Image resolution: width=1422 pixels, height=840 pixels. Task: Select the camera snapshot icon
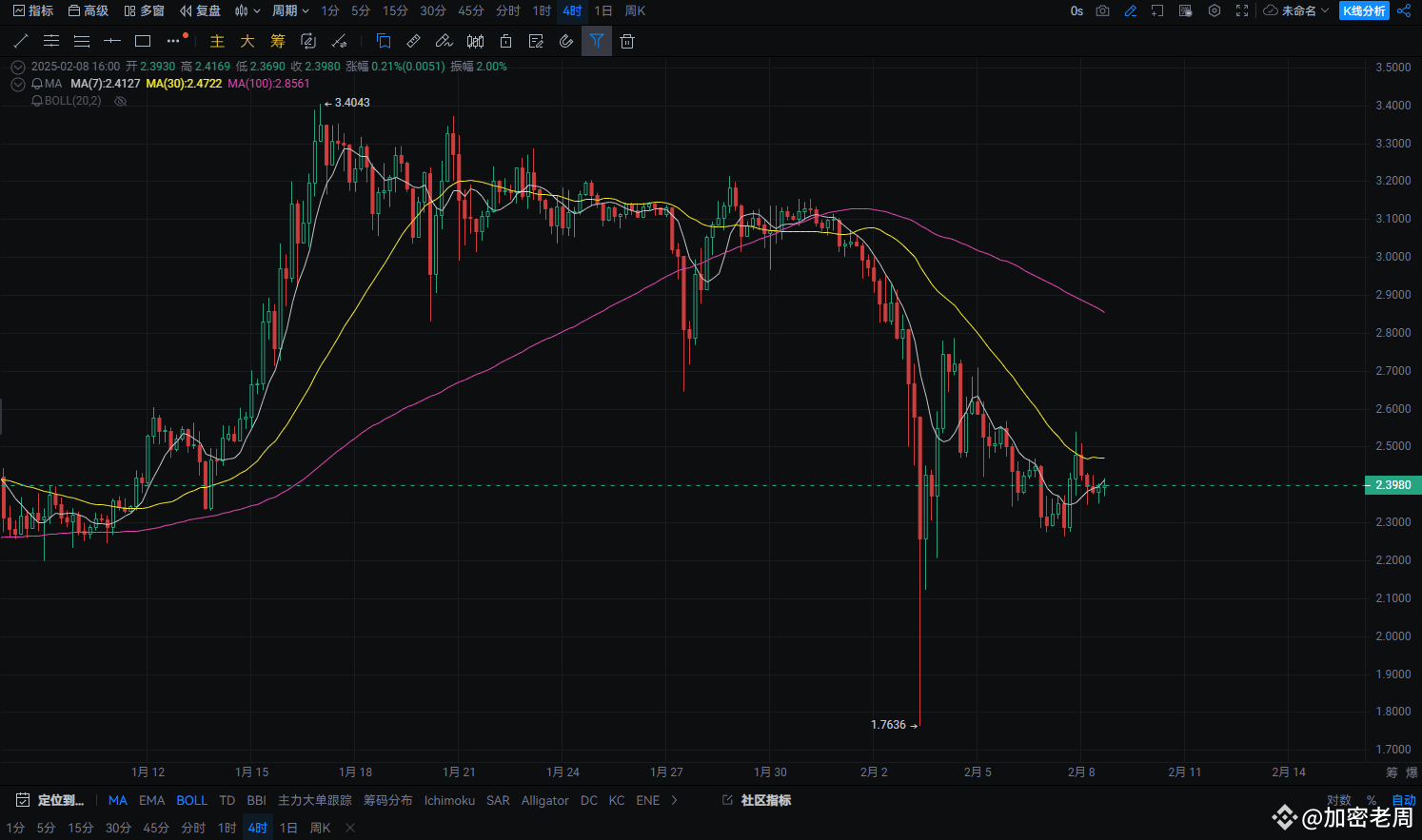1102,11
